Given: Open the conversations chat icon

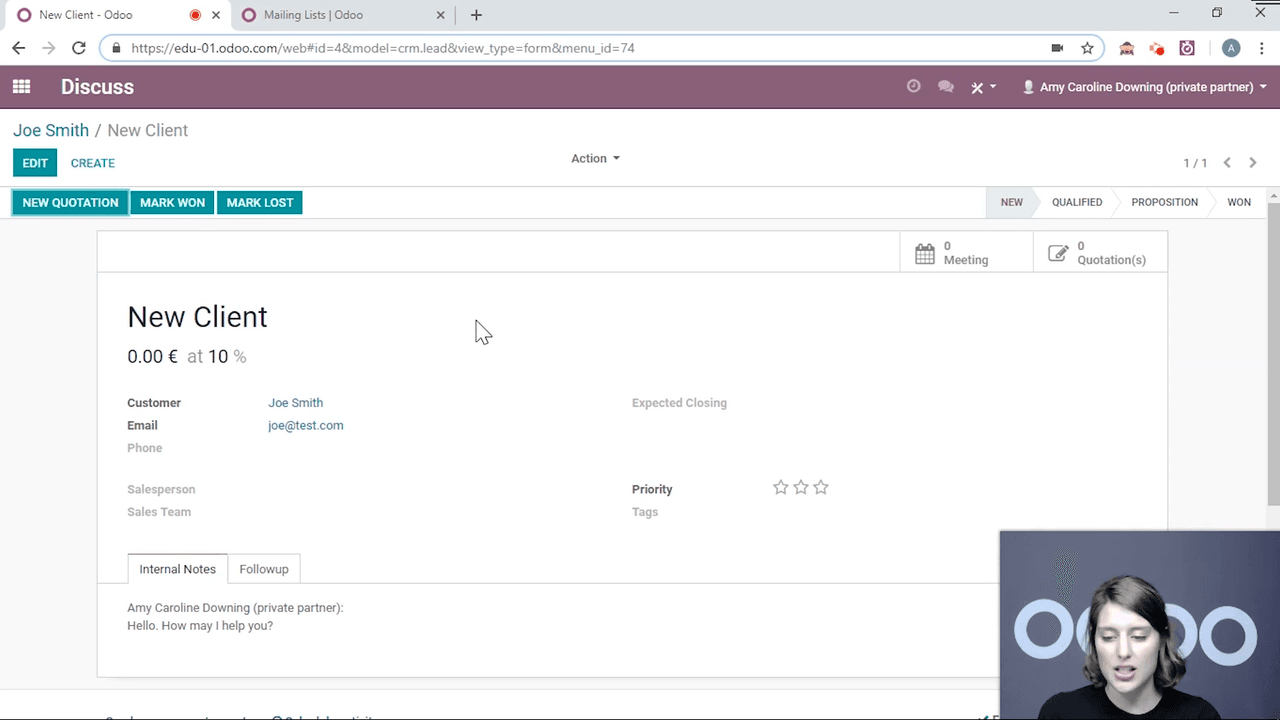Looking at the screenshot, I should pos(945,87).
